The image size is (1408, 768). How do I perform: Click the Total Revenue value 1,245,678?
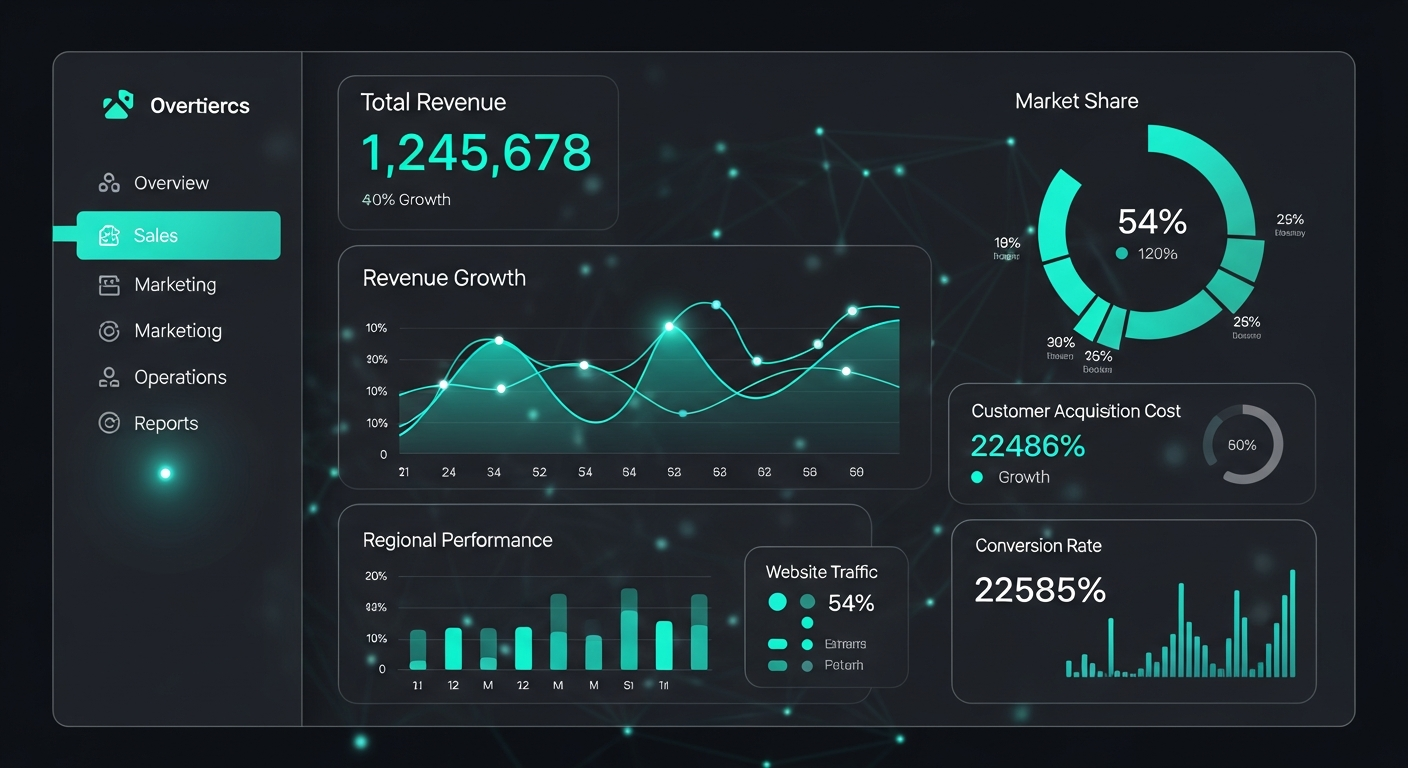click(476, 153)
